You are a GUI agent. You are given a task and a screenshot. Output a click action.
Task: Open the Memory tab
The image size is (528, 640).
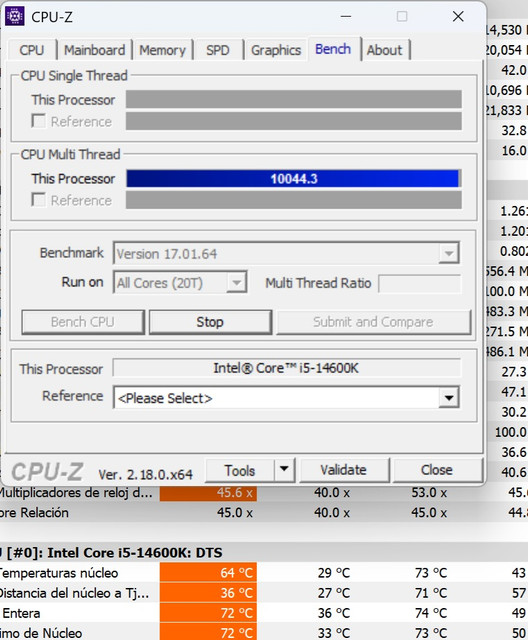[162, 50]
